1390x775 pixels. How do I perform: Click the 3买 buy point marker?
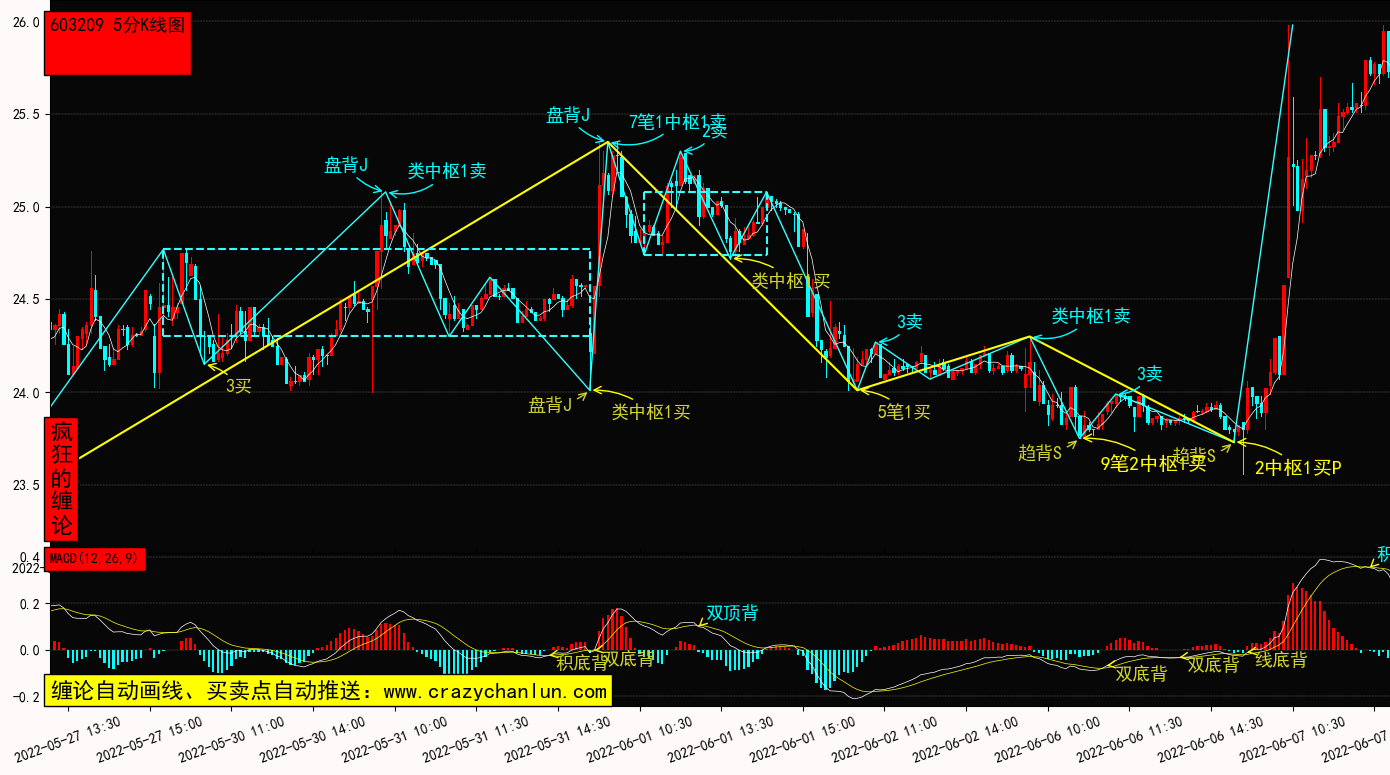238,385
